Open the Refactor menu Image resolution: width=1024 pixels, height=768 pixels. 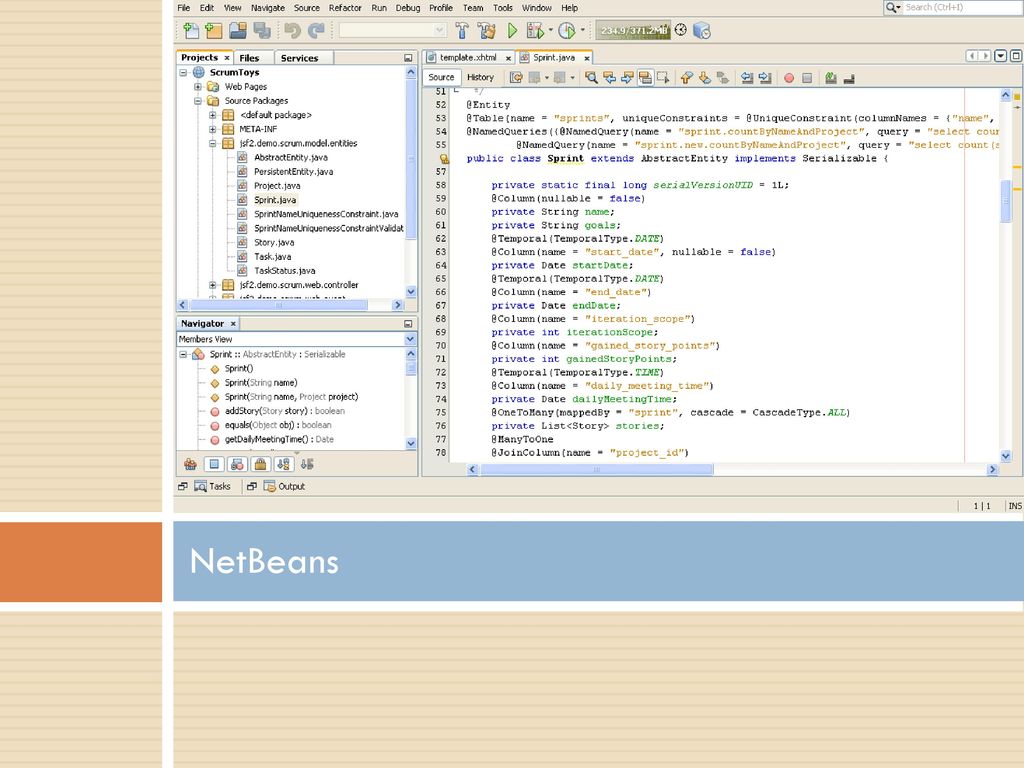pyautogui.click(x=345, y=8)
